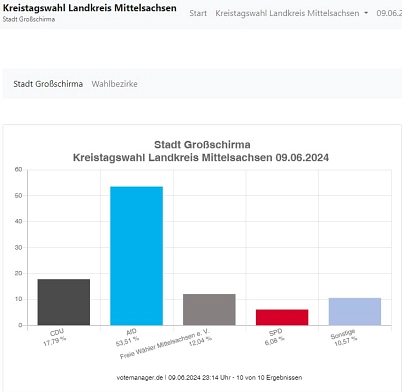Click the y-axis value 50

18,195
